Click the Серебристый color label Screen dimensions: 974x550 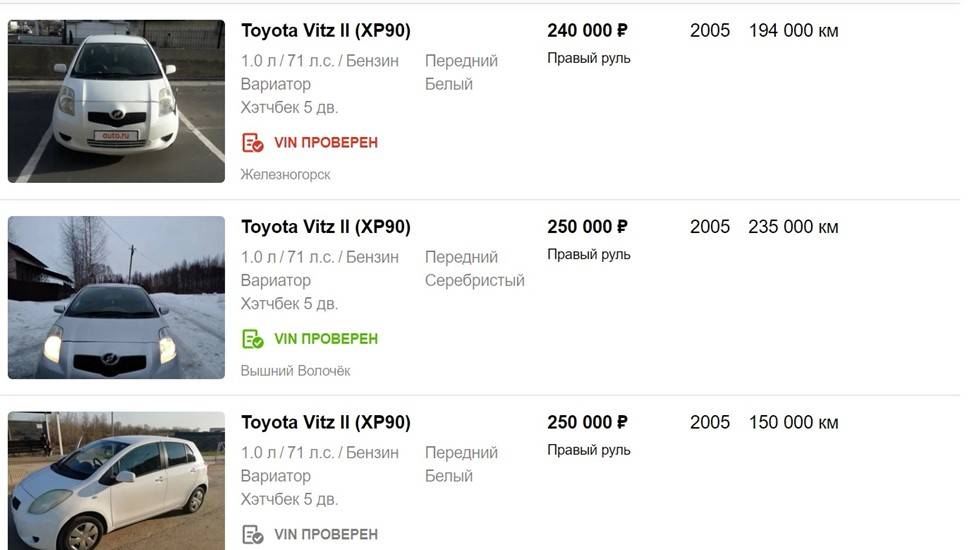[474, 281]
